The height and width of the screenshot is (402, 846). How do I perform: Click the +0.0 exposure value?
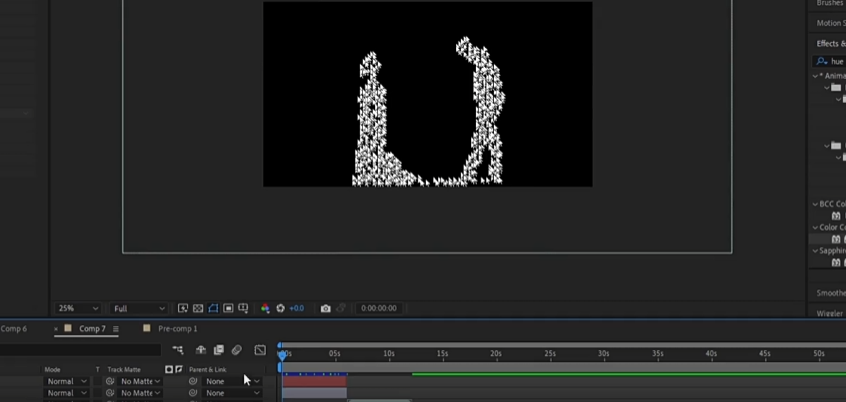pos(296,309)
